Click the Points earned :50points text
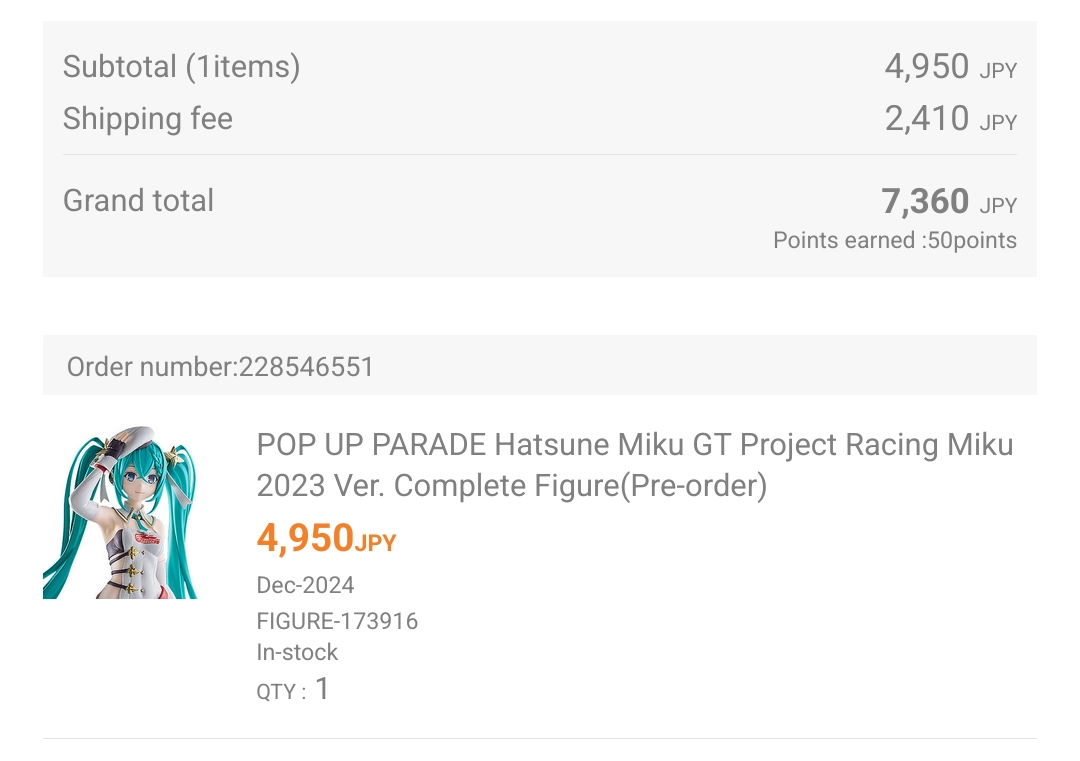The height and width of the screenshot is (761, 1080). coord(894,241)
